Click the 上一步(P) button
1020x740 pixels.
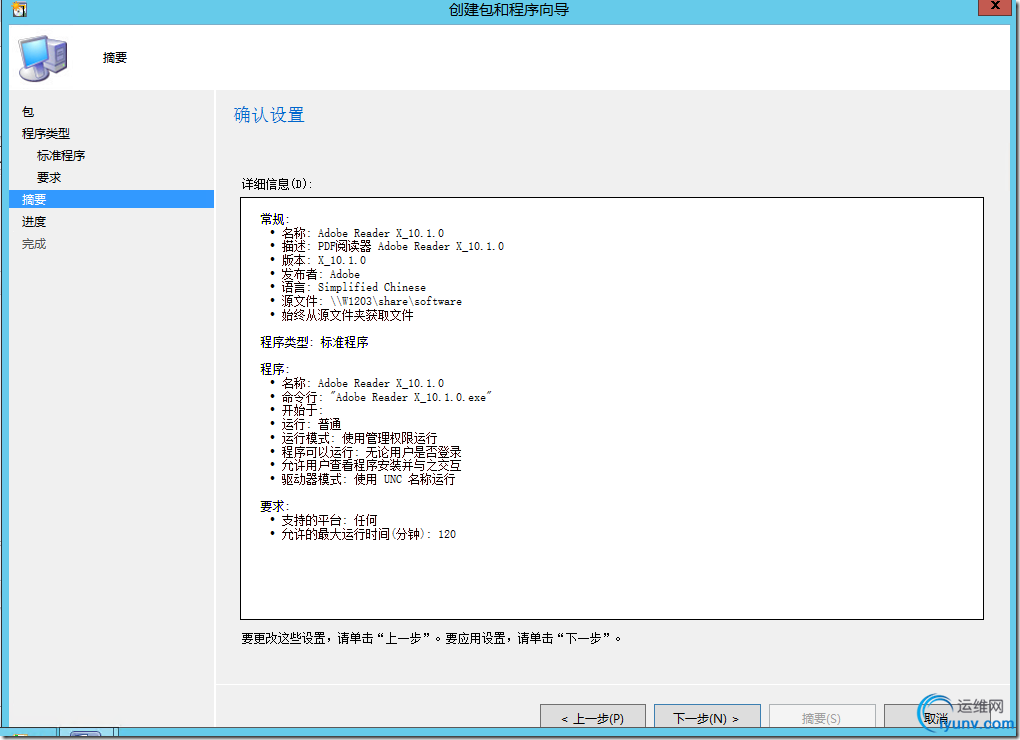(593, 717)
